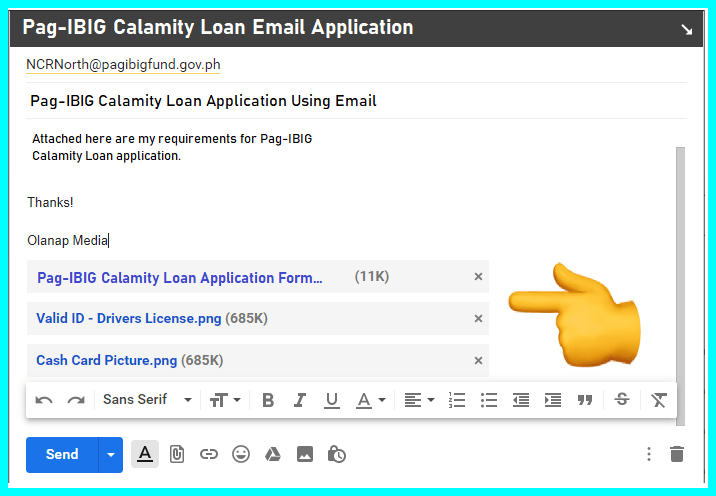
Task: Toggle the formatting options bar
Action: coord(145,454)
